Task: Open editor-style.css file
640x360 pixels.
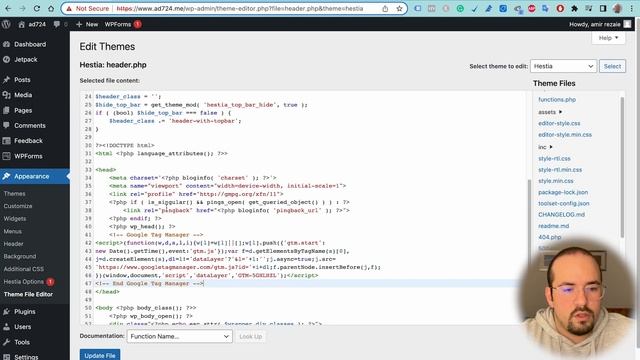Action: [559, 123]
